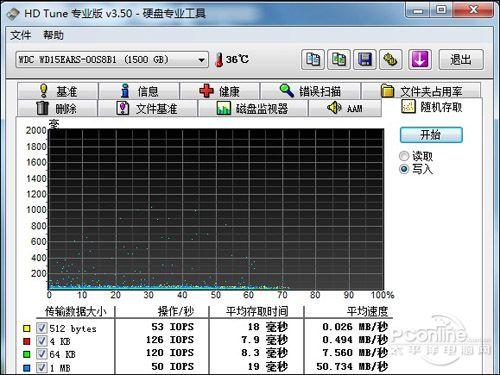
Task: Click the speaker icon of AAM tab
Action: tap(334, 108)
